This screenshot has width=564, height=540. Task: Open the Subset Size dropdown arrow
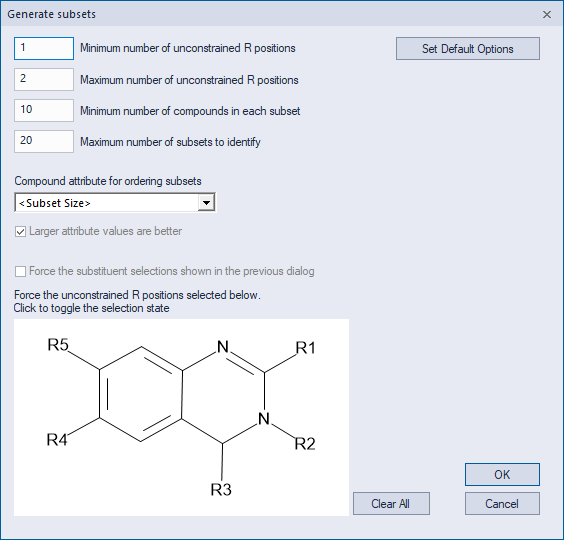coord(206,203)
